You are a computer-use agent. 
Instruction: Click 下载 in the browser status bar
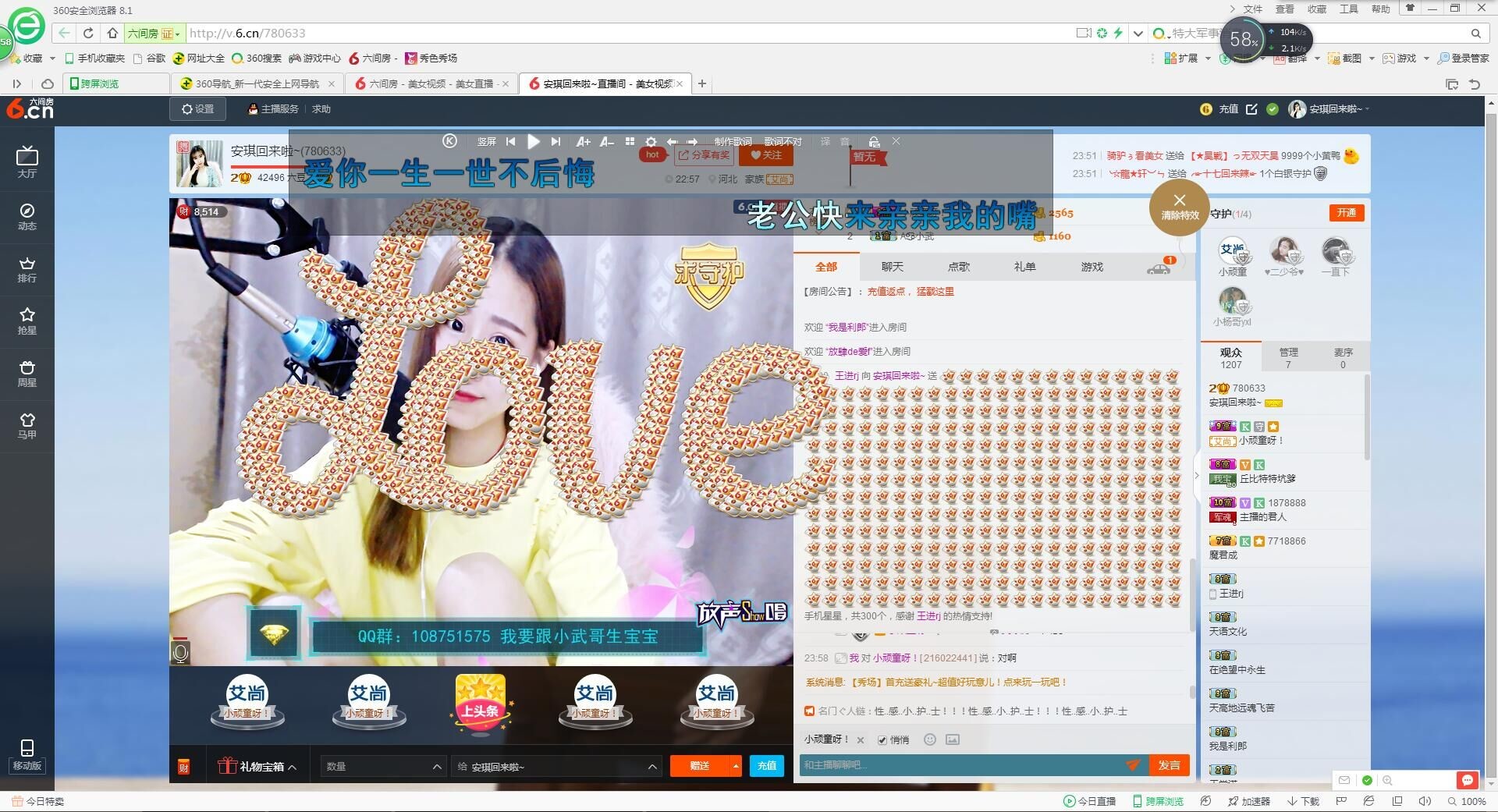(1303, 801)
